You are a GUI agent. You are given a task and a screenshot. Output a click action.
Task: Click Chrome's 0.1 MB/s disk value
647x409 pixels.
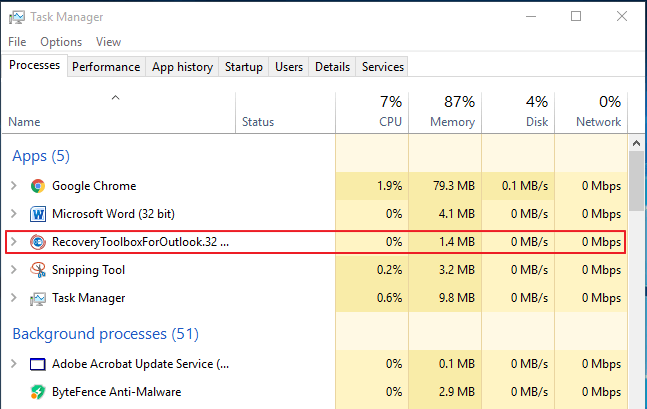(525, 186)
